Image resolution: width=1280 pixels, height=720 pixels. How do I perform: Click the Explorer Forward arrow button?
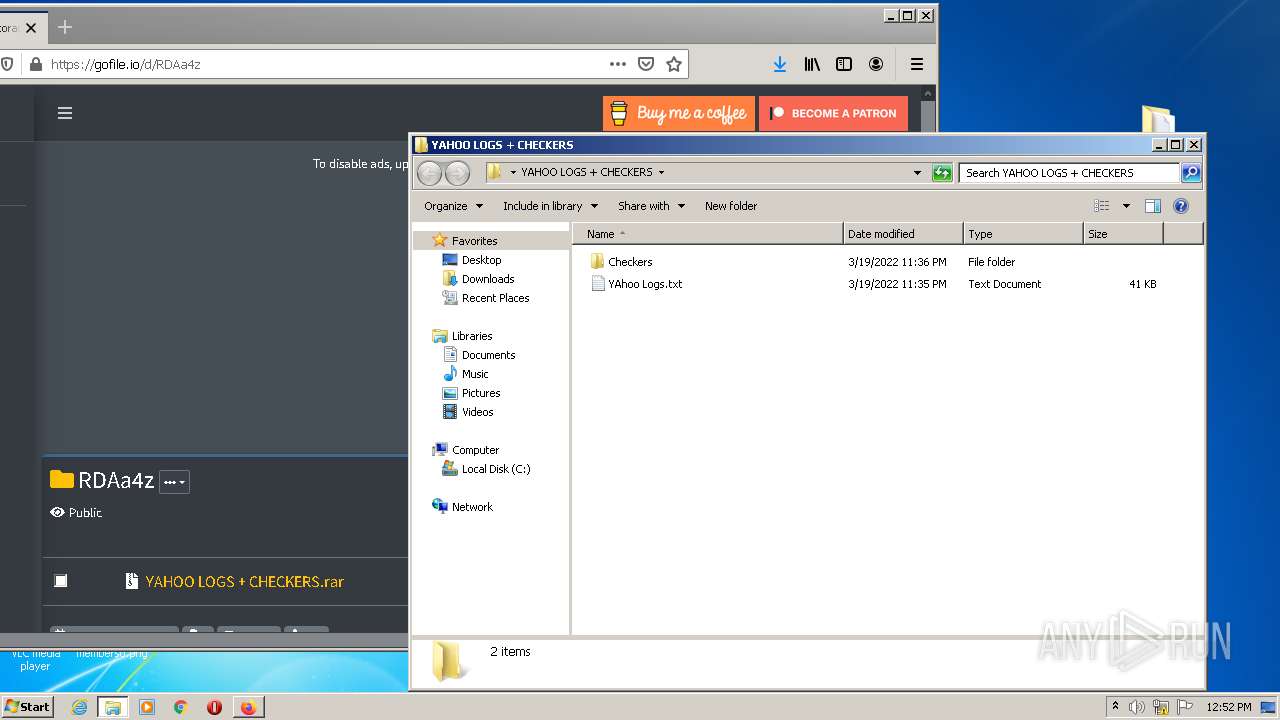point(457,173)
